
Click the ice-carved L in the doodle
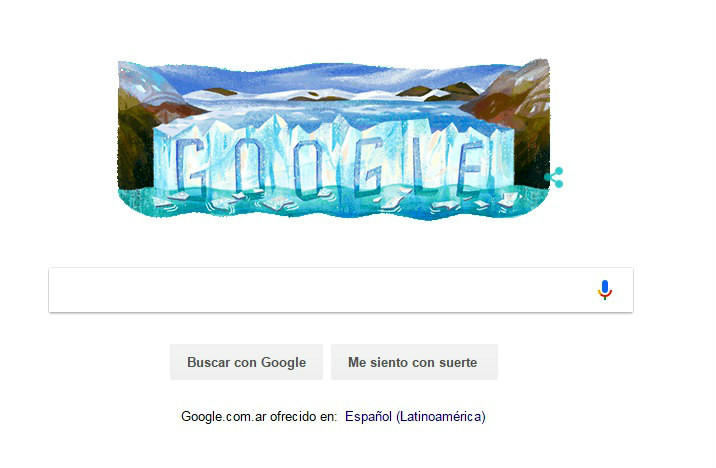click(x=420, y=161)
